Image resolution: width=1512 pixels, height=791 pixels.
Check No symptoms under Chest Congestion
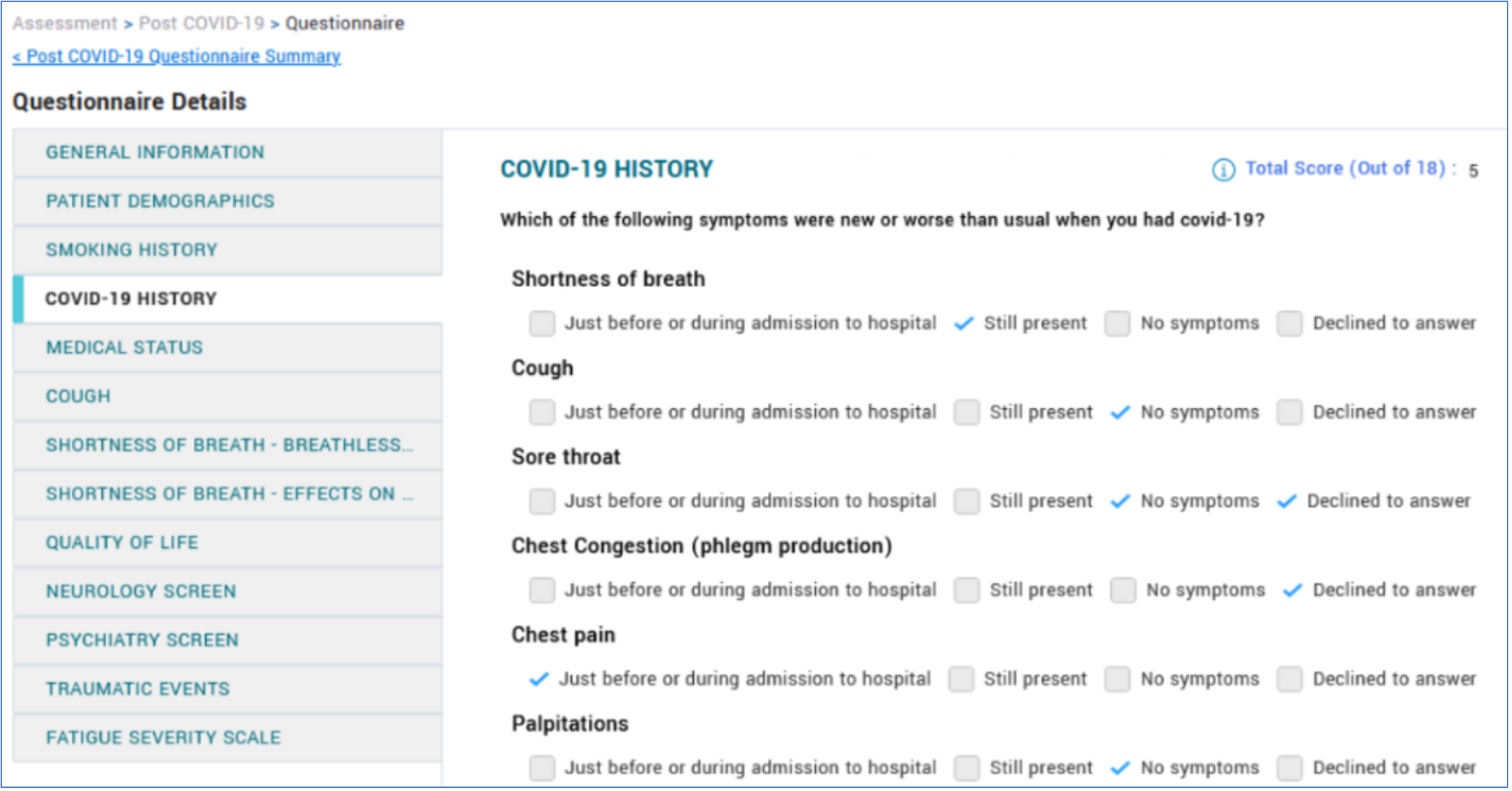tap(1123, 591)
